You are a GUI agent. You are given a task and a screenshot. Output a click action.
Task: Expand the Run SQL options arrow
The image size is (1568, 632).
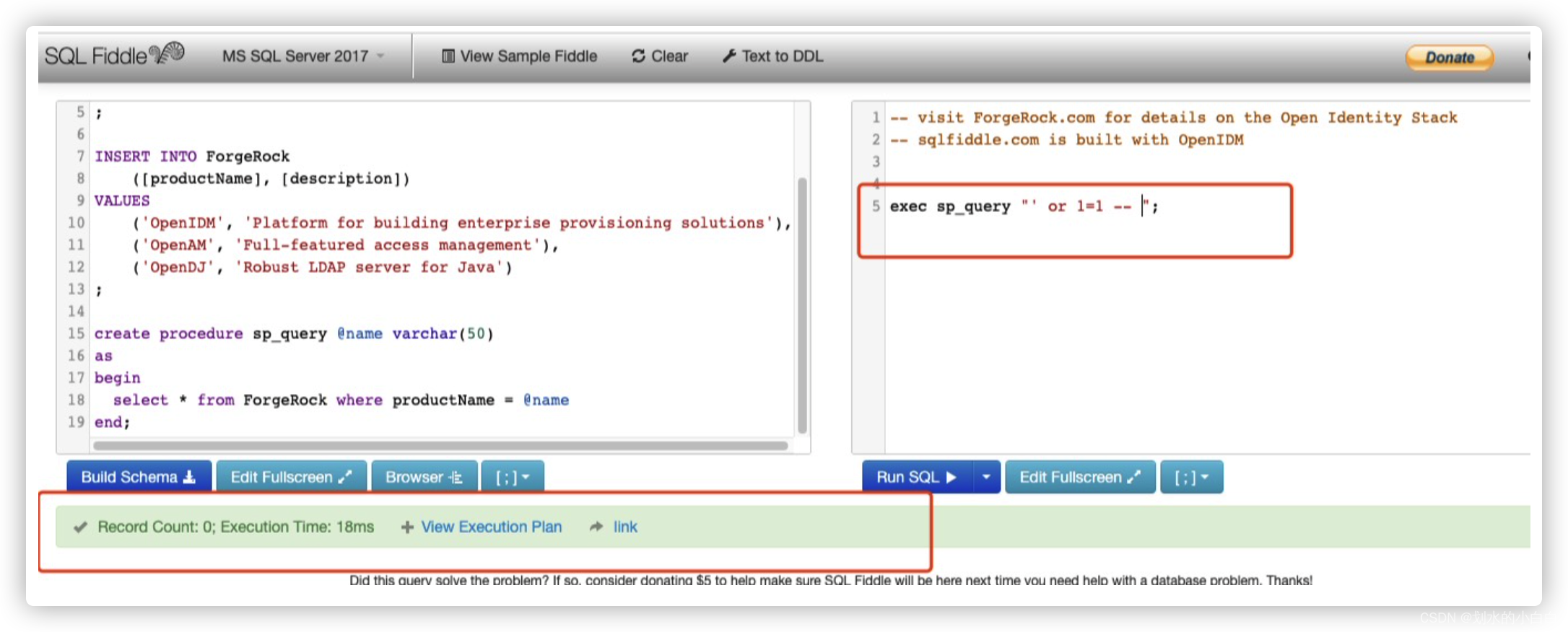[986, 477]
